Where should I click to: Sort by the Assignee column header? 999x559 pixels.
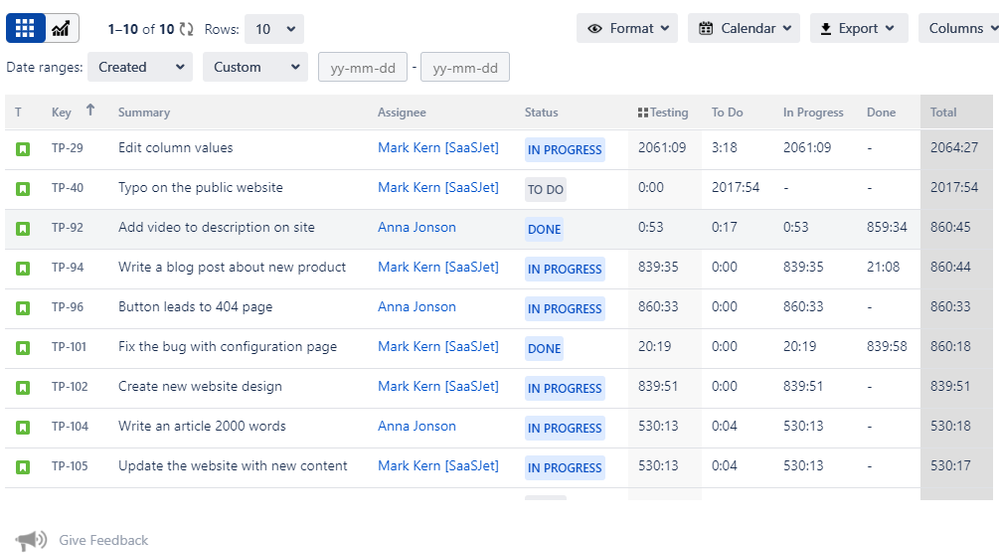[x=401, y=112]
